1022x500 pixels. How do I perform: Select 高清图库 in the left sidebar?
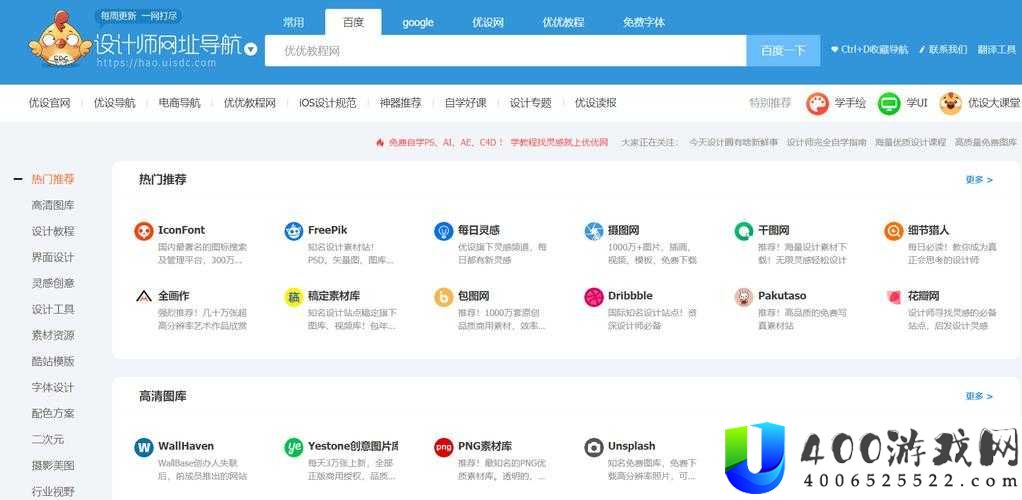click(x=53, y=205)
